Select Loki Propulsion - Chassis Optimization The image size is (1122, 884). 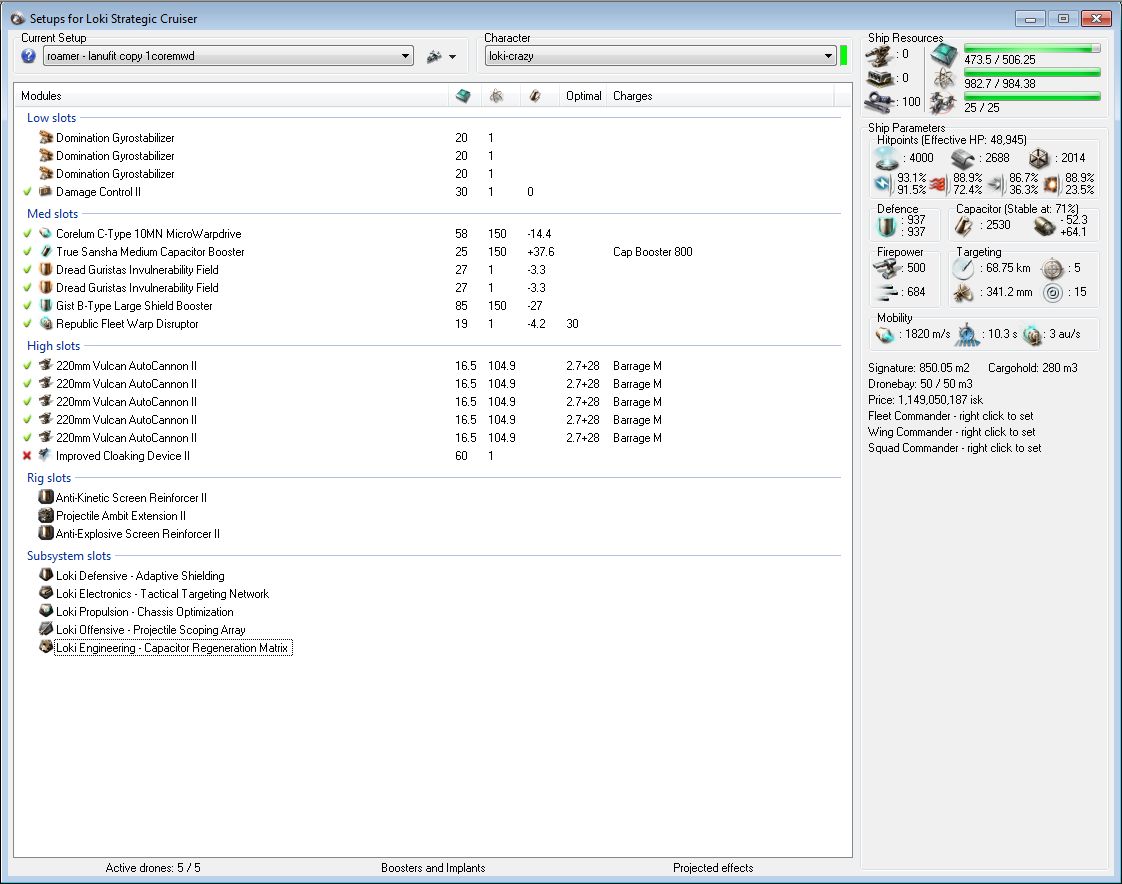145,612
